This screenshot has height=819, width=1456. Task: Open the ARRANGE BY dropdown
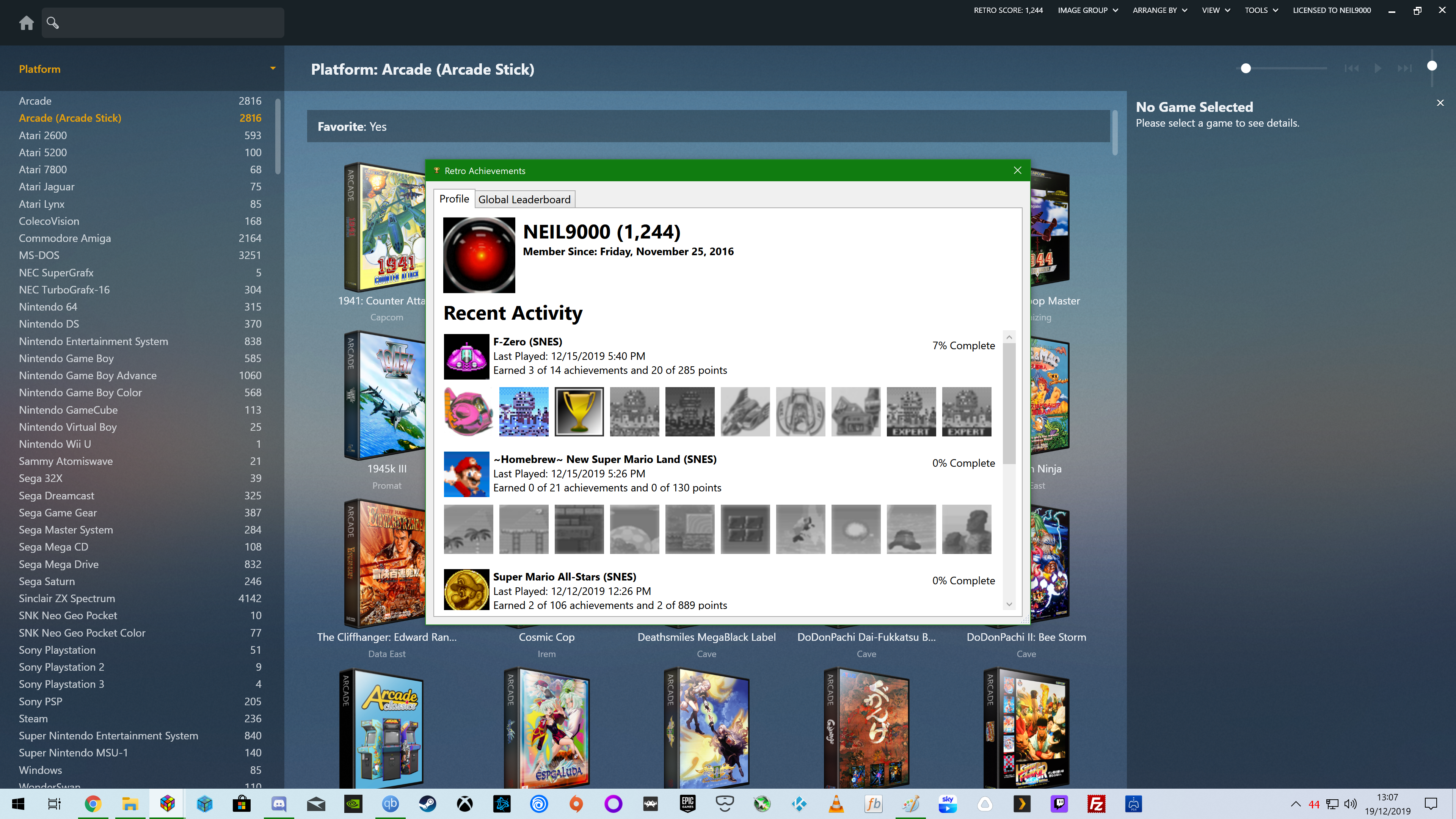point(1159,10)
